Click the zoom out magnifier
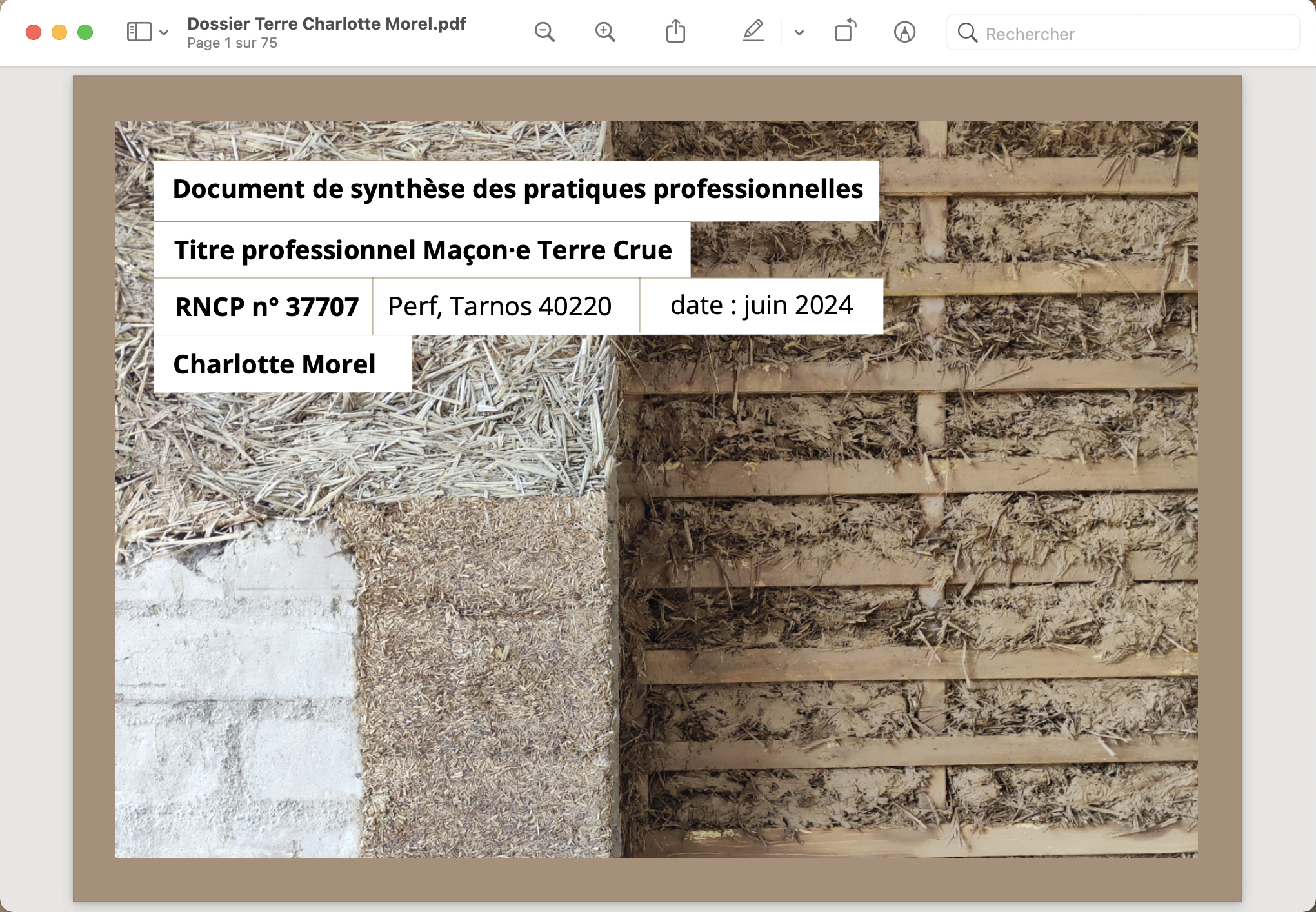 [x=544, y=32]
